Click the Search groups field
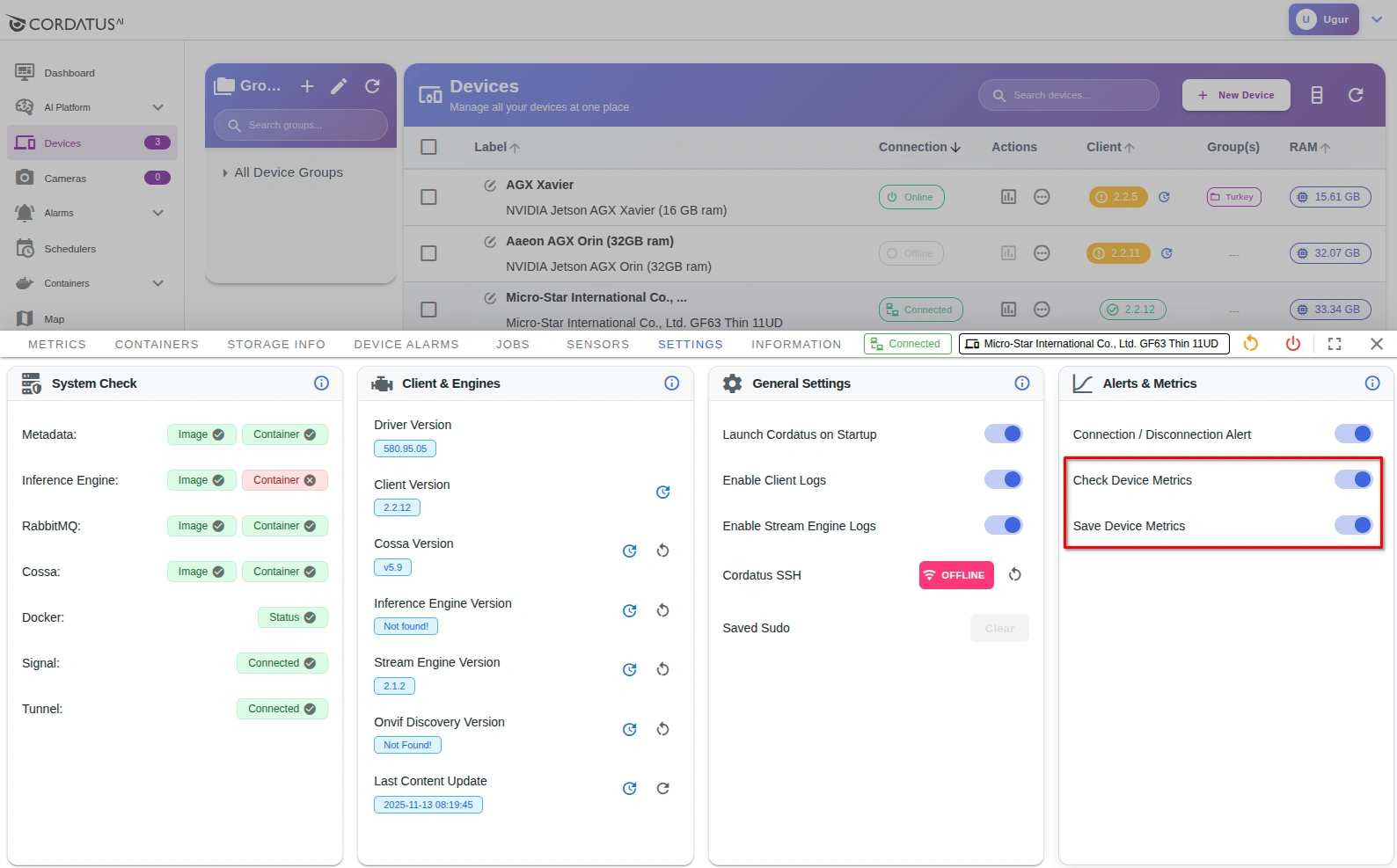Viewport: 1397px width, 868px height. point(301,125)
